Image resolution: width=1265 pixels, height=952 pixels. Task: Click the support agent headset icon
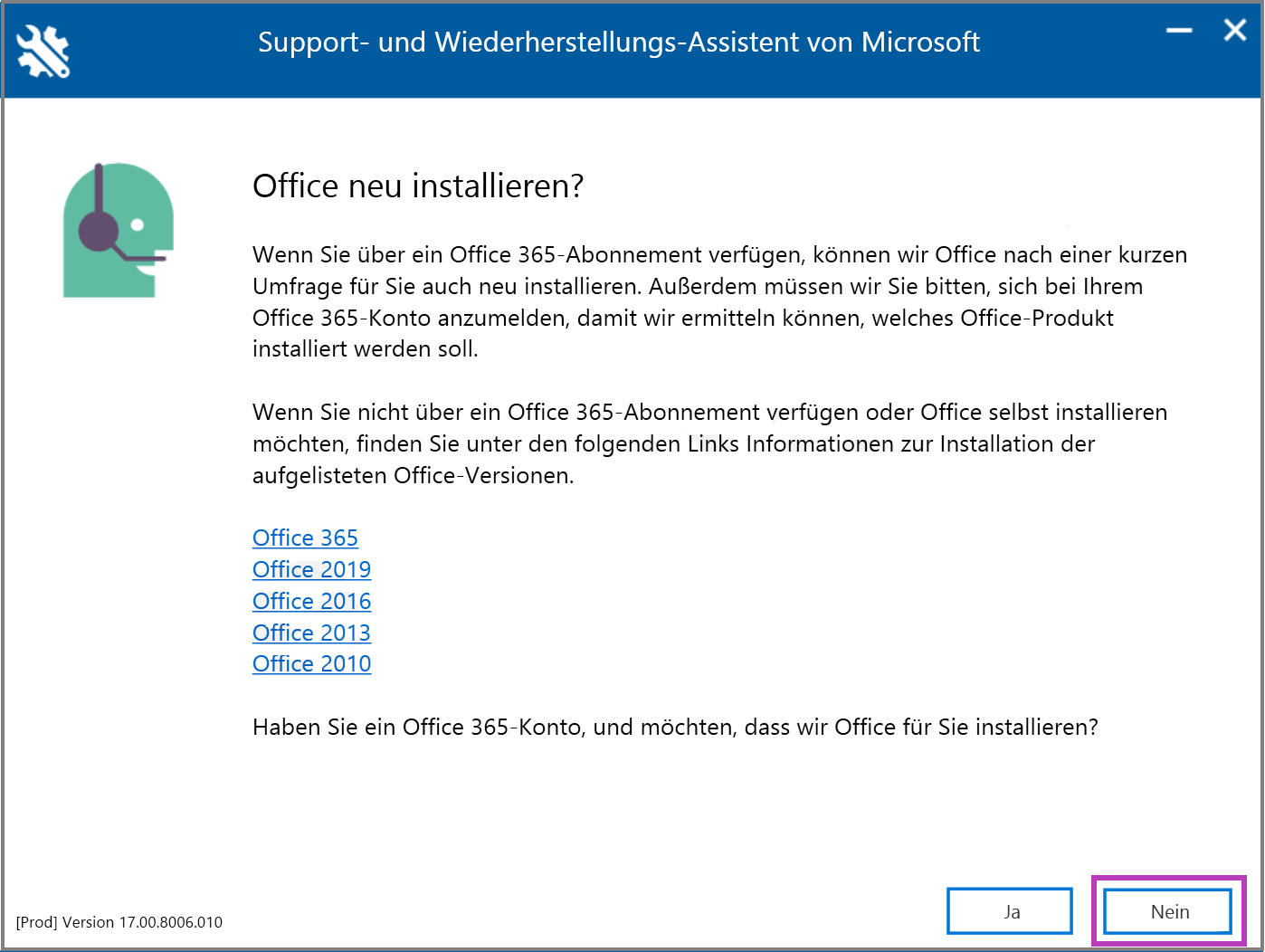click(118, 230)
